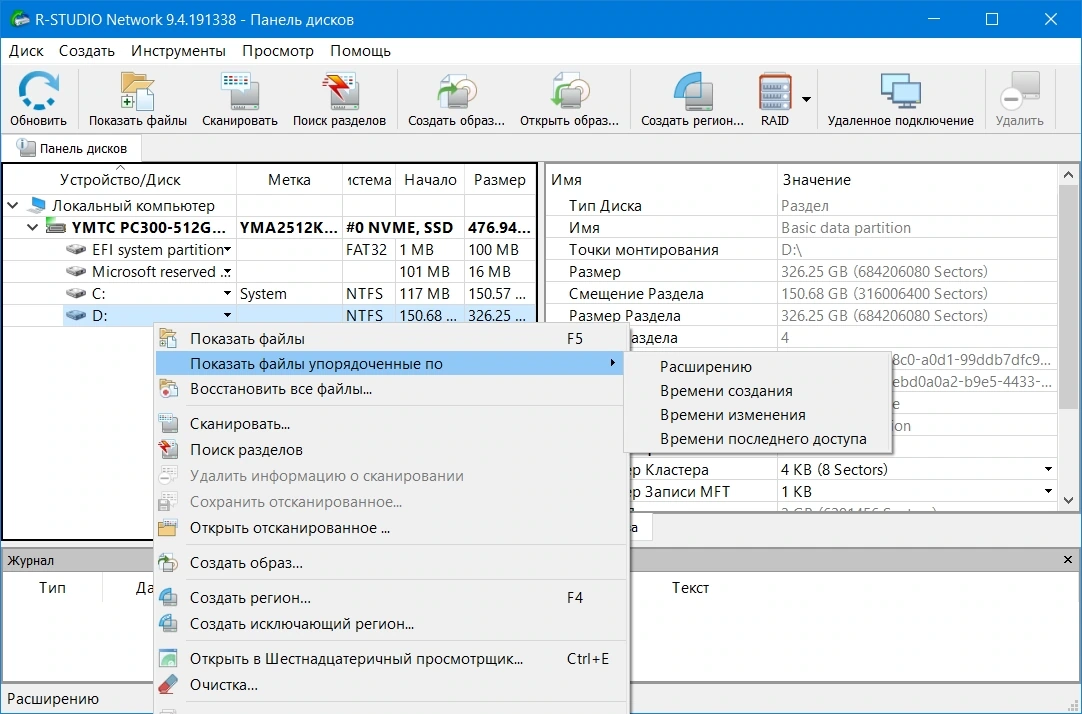Screen dimensions: 1082x714
Task: Open the Просмотр menu
Action: (x=278, y=51)
